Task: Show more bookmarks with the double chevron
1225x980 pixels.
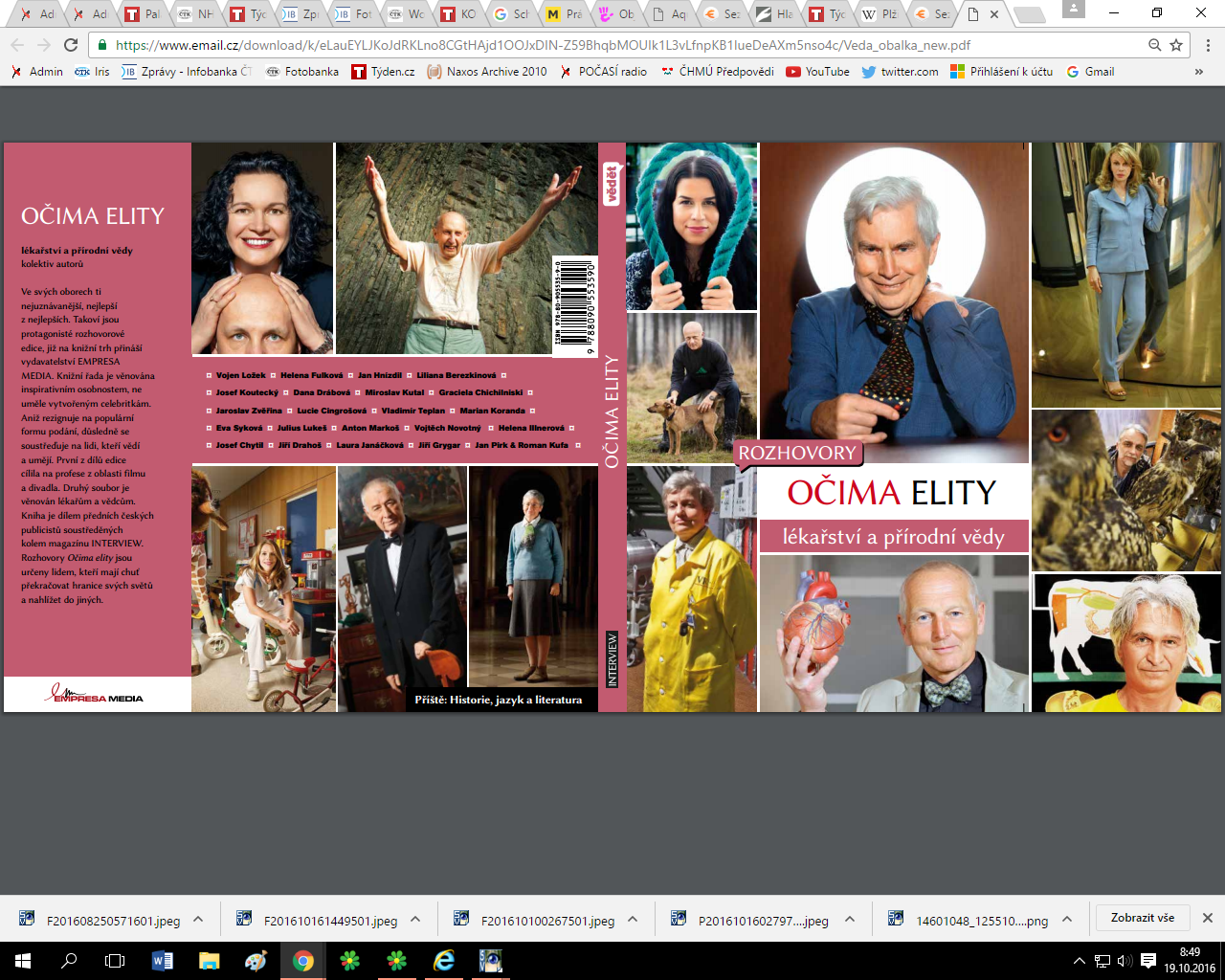Action: click(x=1199, y=72)
